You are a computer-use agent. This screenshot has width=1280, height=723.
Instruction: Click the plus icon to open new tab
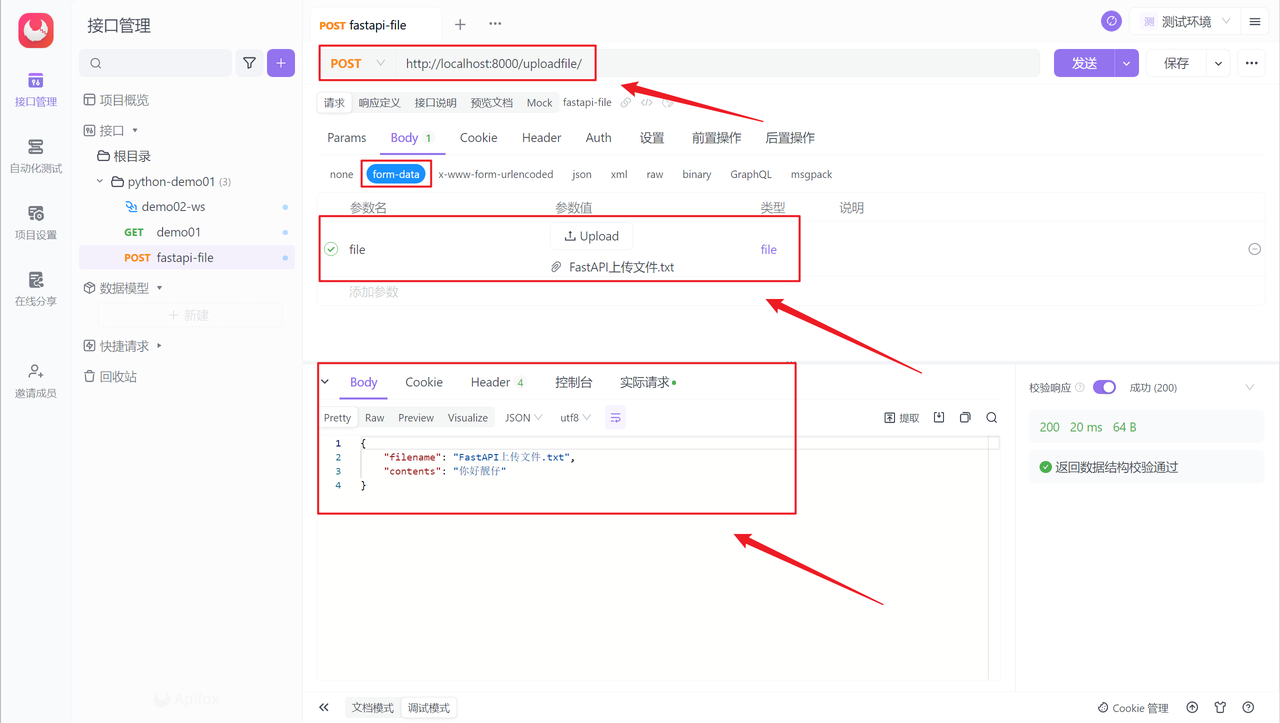[460, 24]
